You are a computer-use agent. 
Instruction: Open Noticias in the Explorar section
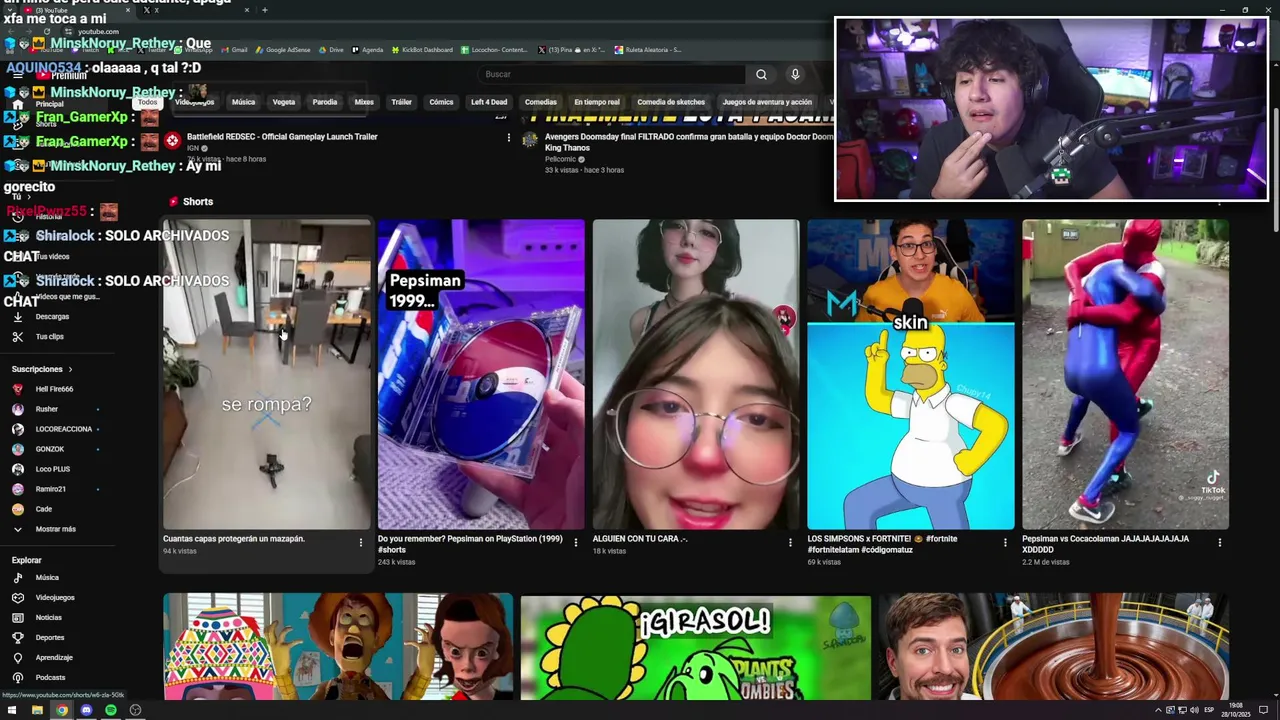[x=37, y=618]
